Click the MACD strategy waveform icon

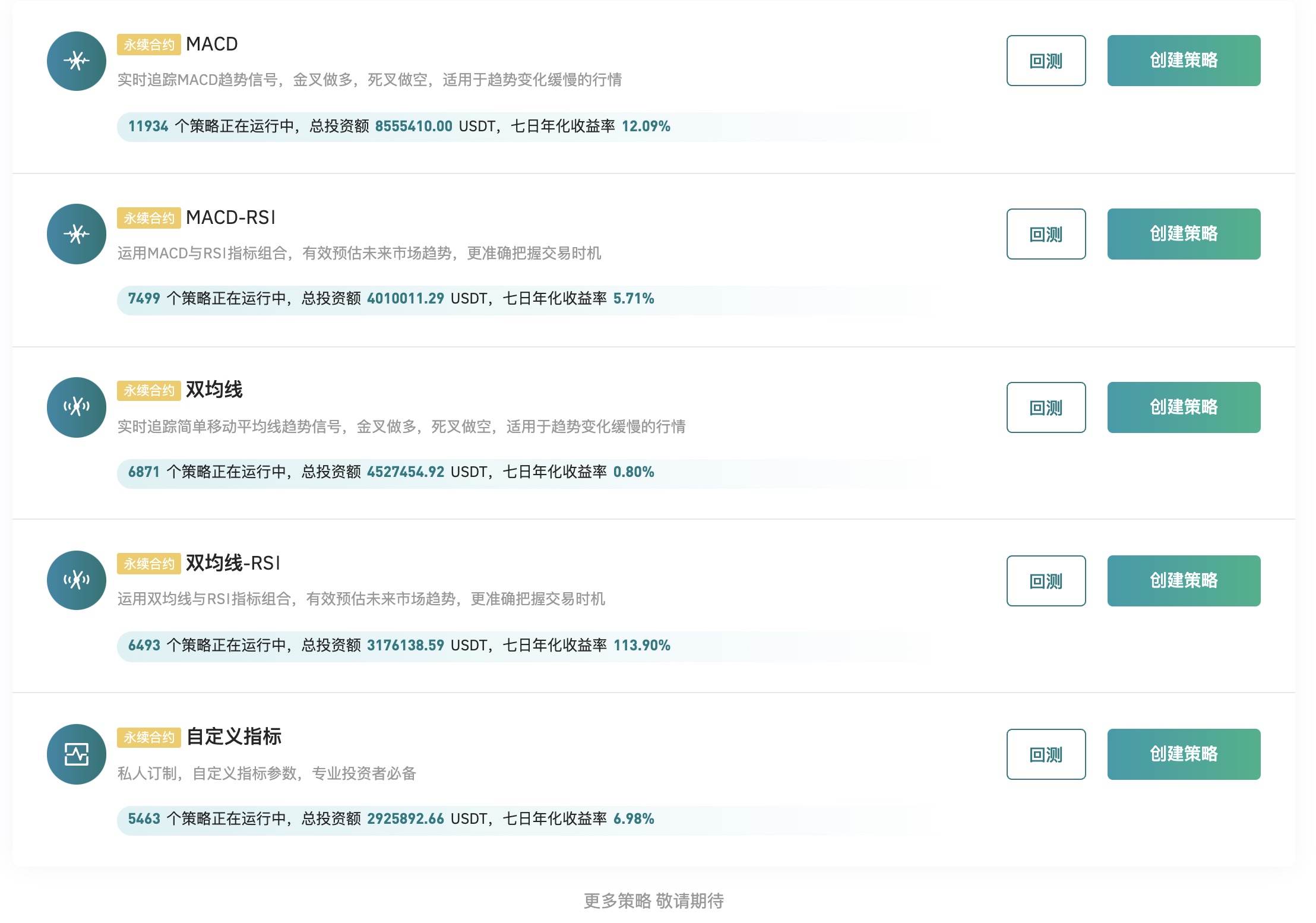[x=77, y=61]
